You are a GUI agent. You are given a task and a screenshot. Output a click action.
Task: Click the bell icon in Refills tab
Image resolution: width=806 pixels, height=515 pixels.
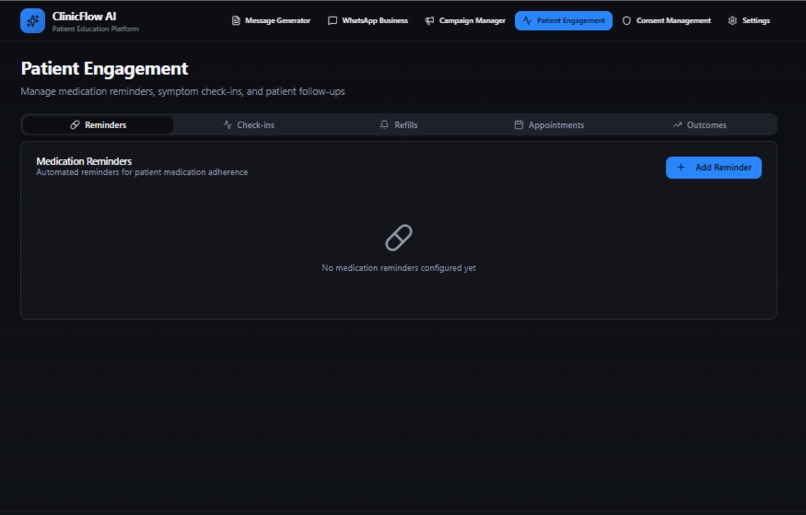tap(384, 125)
